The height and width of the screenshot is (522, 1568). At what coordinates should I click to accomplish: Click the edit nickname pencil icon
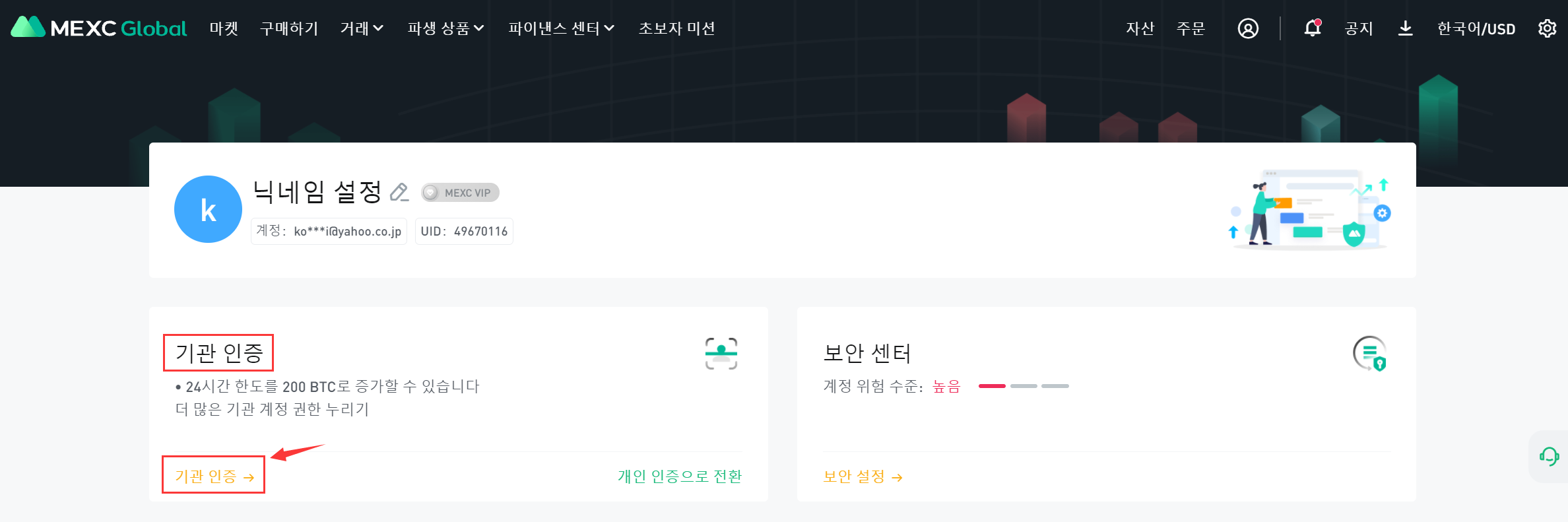pyautogui.click(x=399, y=192)
